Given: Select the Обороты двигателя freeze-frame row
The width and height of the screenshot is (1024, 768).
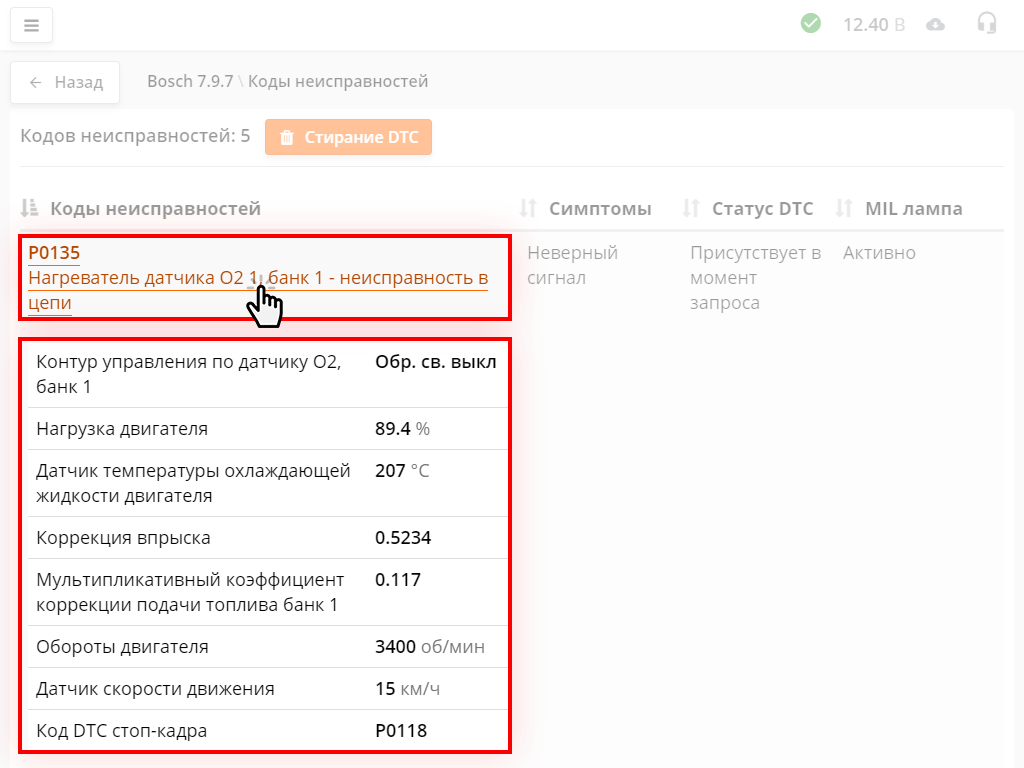Looking at the screenshot, I should (x=265, y=647).
